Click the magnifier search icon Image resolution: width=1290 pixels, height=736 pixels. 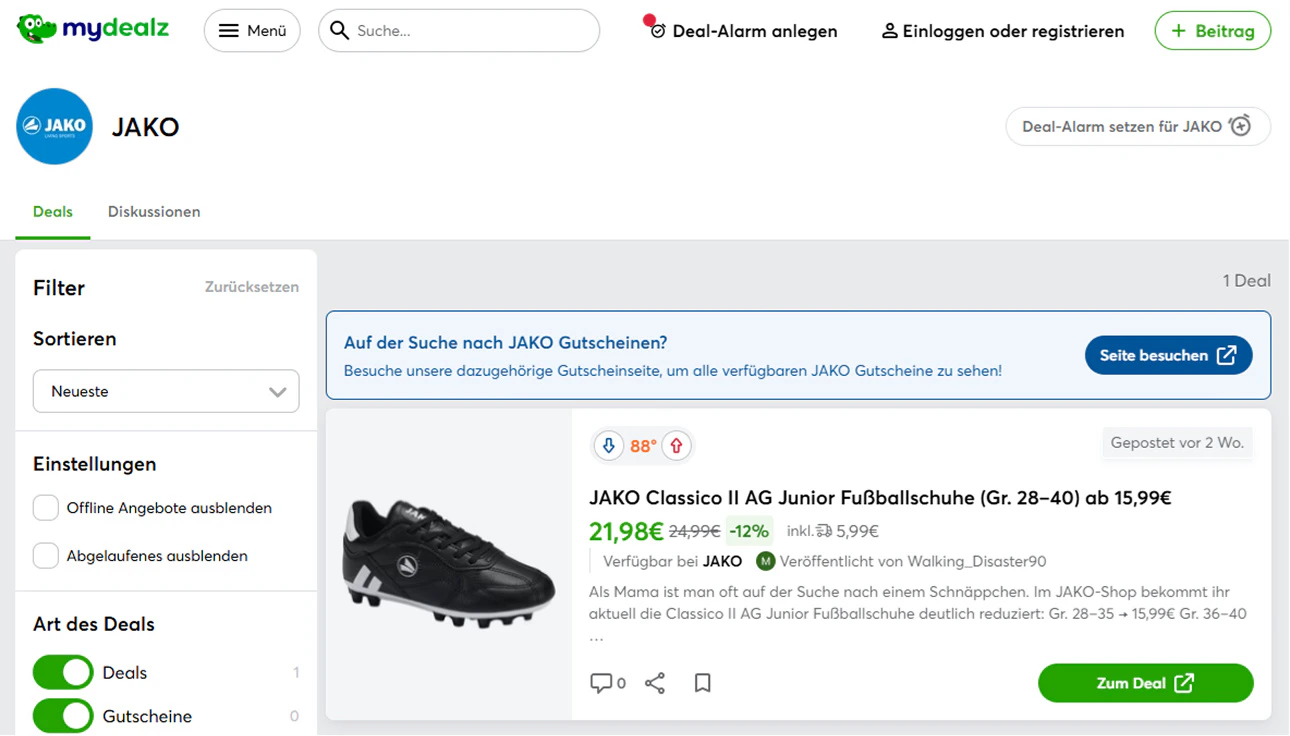tap(340, 31)
